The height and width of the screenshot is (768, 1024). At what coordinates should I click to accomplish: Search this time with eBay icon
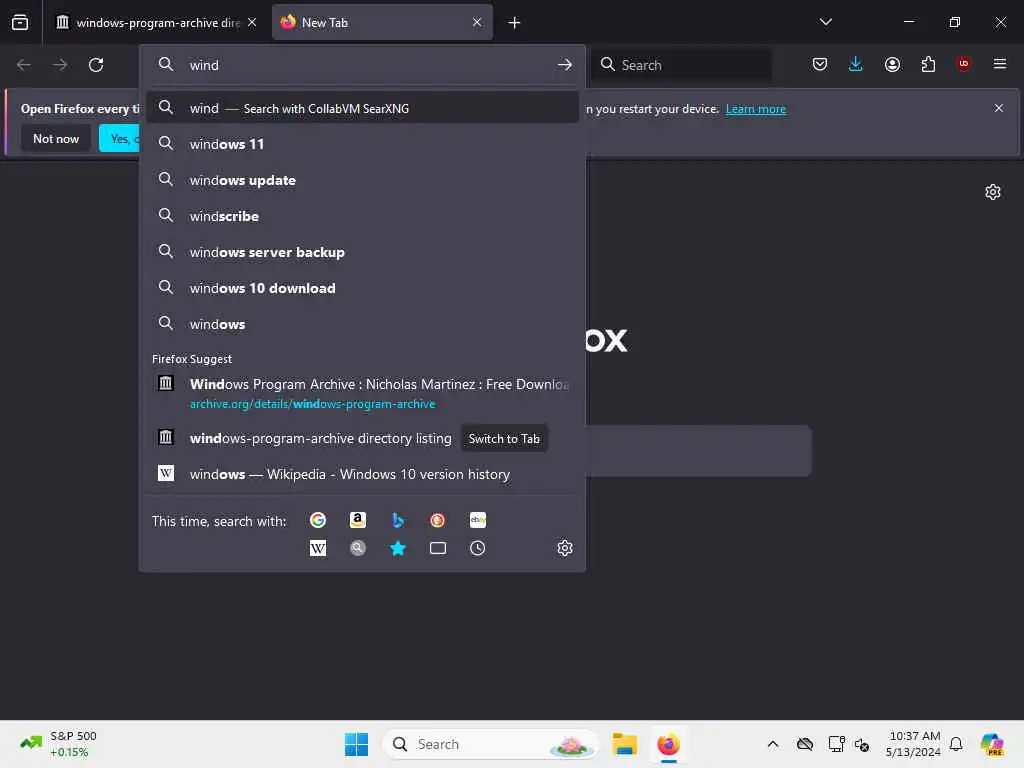point(478,520)
